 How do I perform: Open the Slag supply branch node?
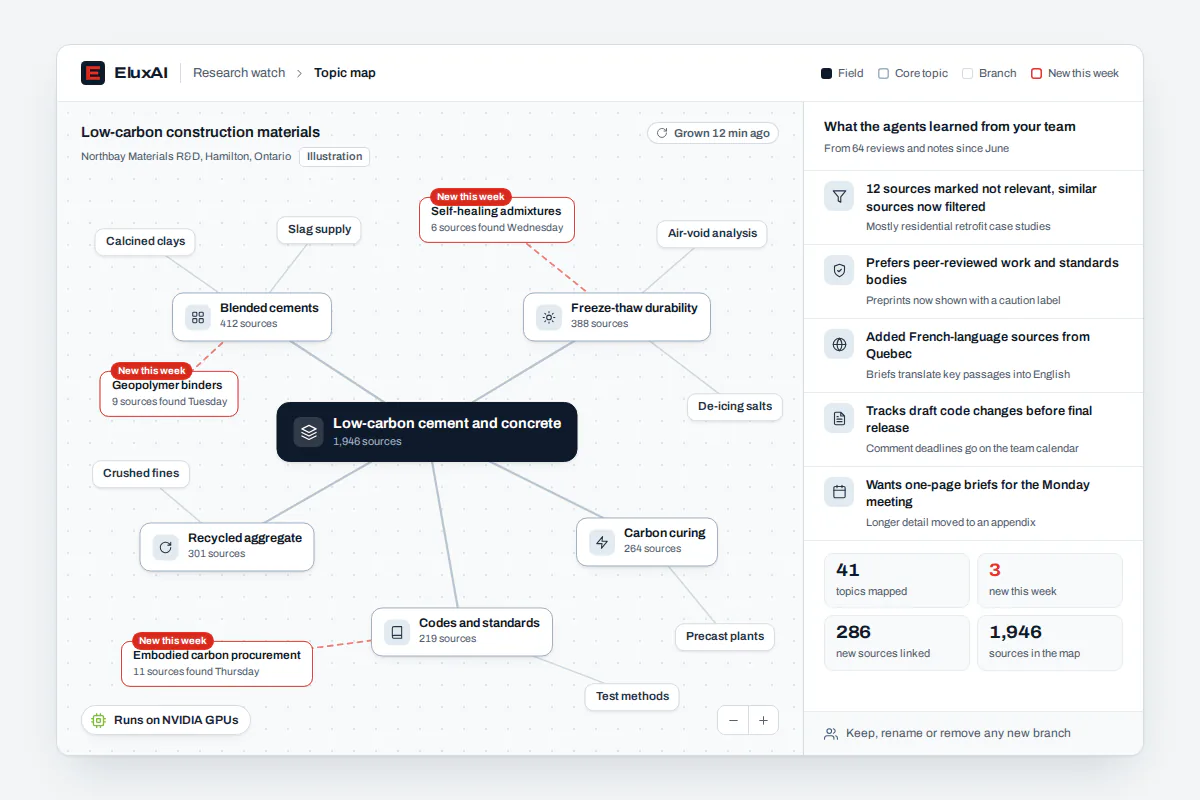(319, 229)
